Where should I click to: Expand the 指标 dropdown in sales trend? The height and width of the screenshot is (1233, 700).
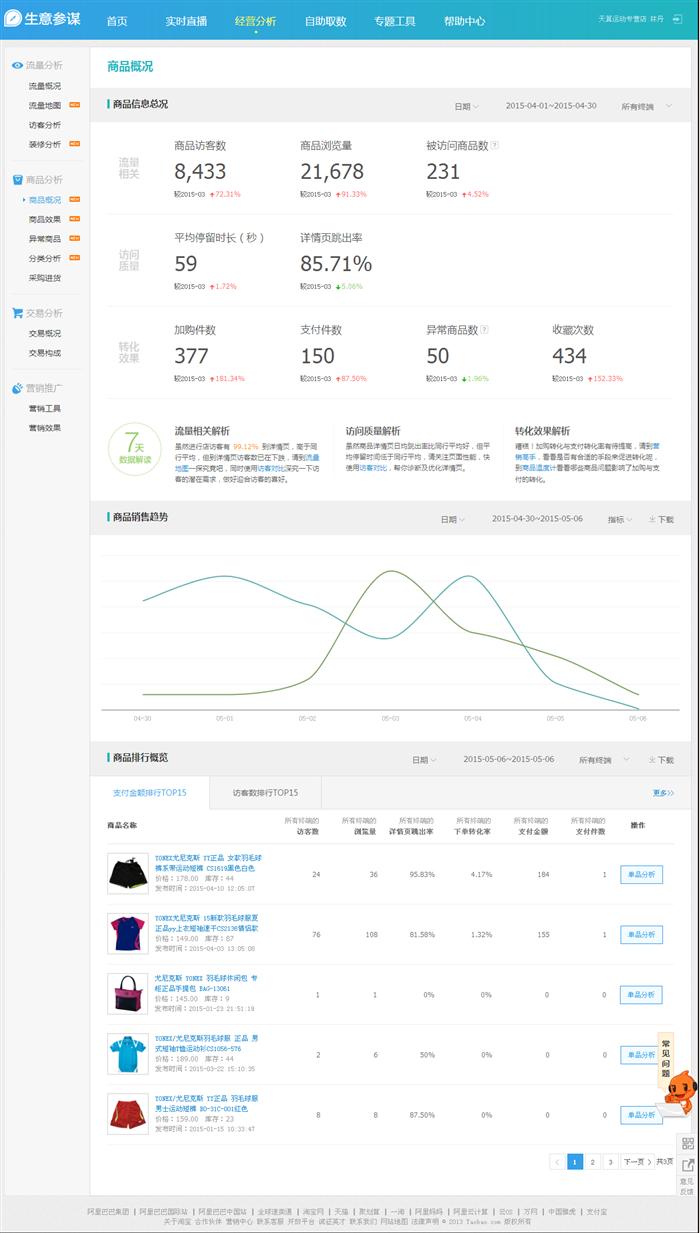(620, 520)
